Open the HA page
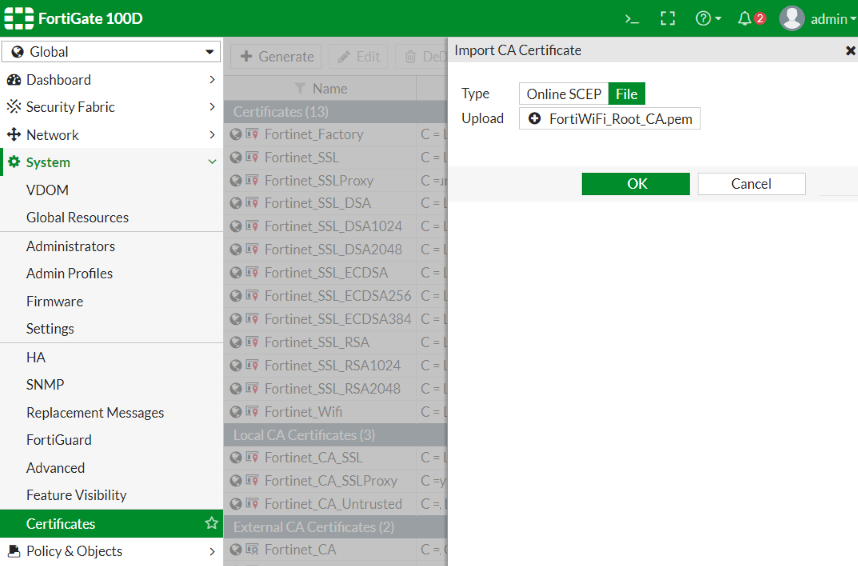 36,357
